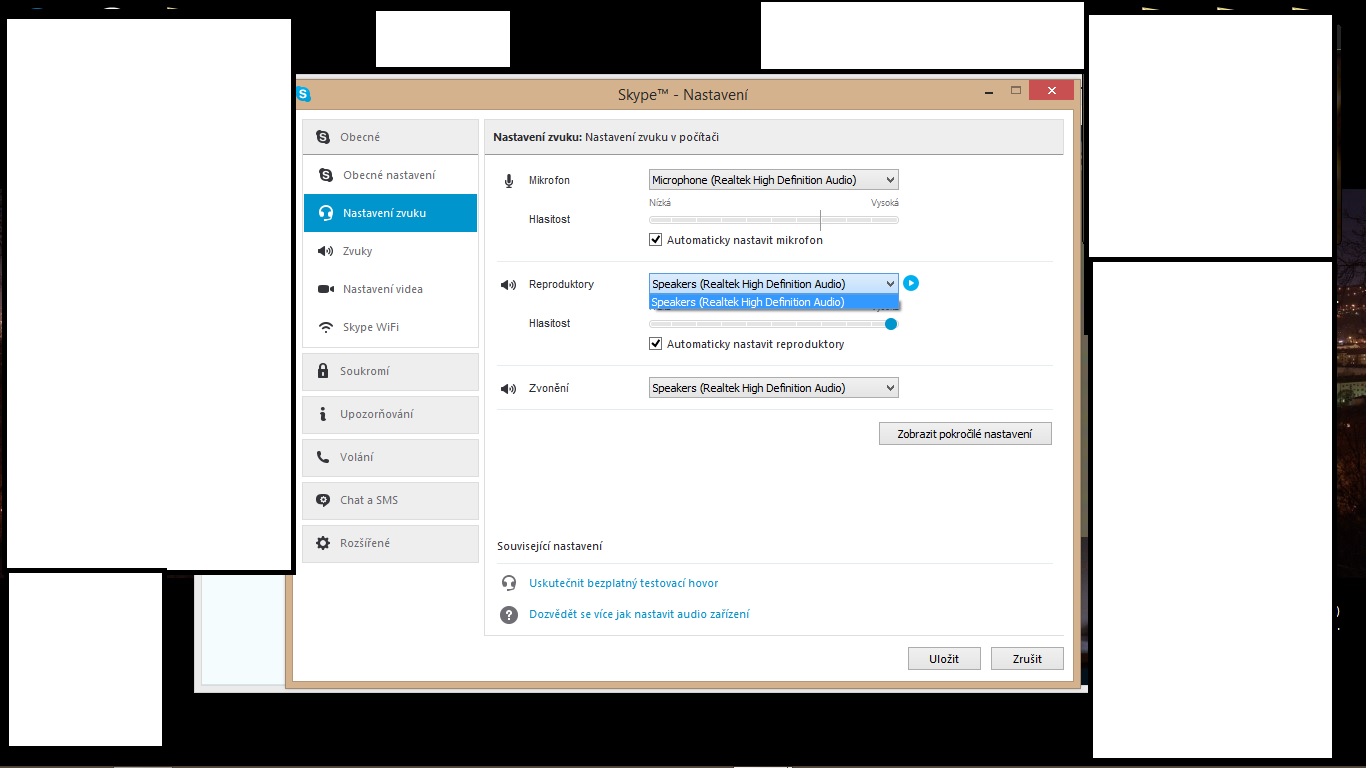Uncheck Automaticky nastavit reproduktory

point(656,344)
